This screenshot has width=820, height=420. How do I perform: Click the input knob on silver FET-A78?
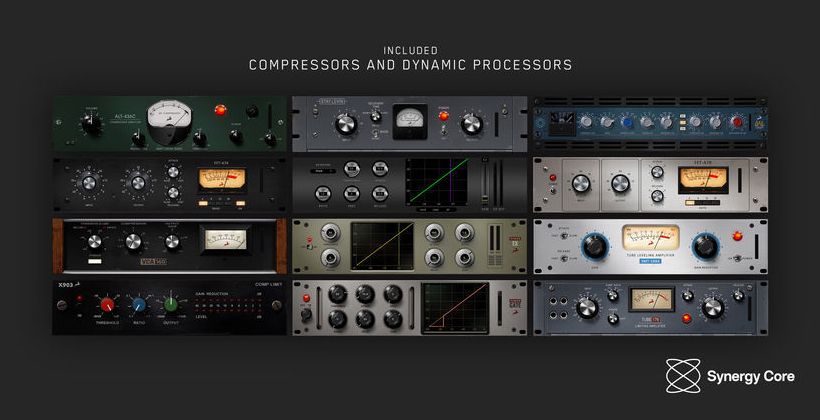580,184
